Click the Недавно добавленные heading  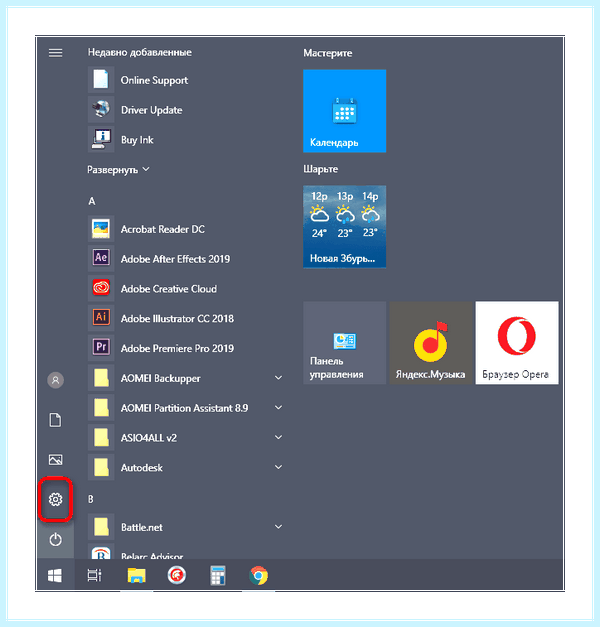(x=140, y=52)
